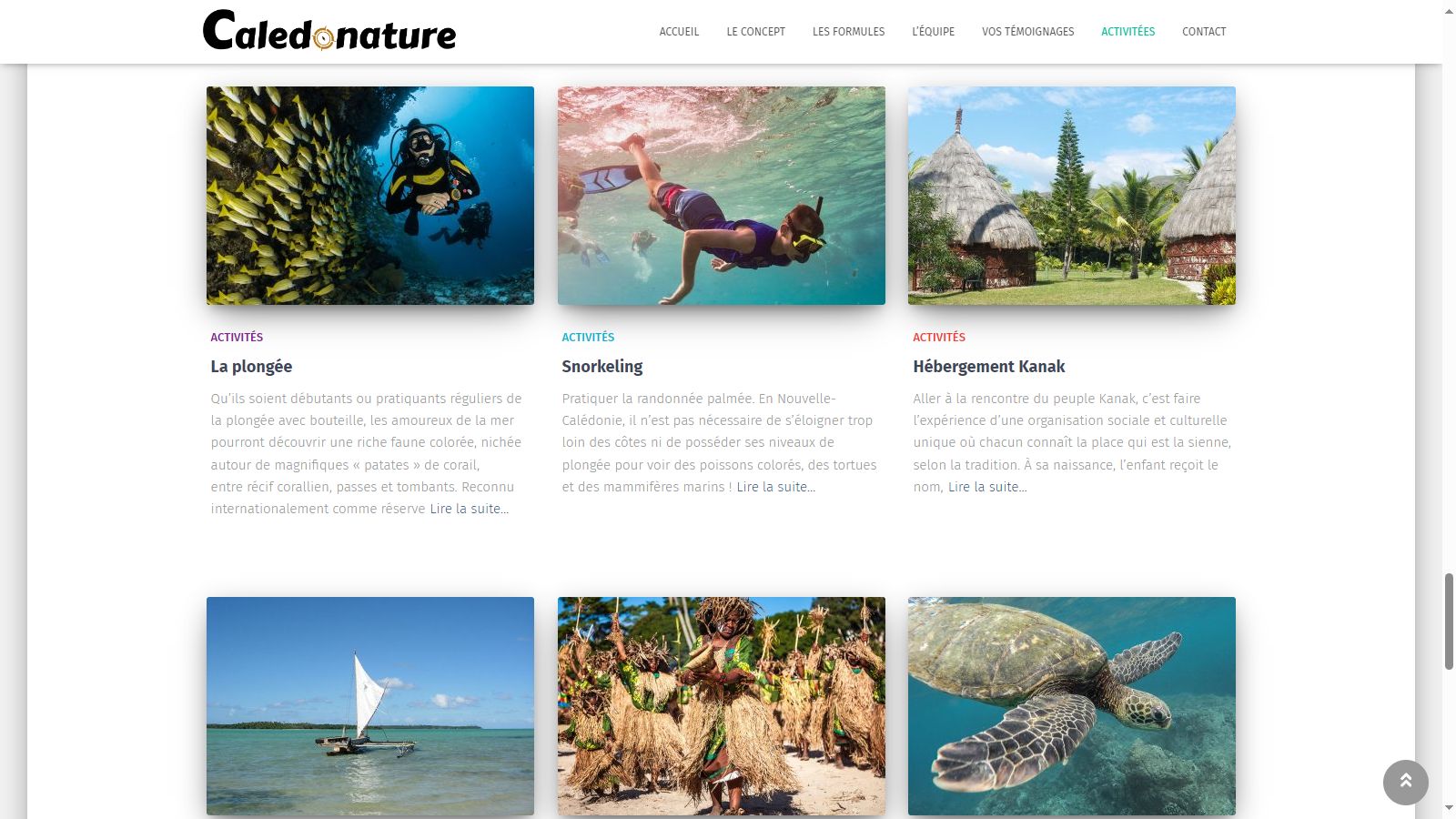Click the page vertical scrollbar thumb
The image size is (1456, 819).
1449,622
